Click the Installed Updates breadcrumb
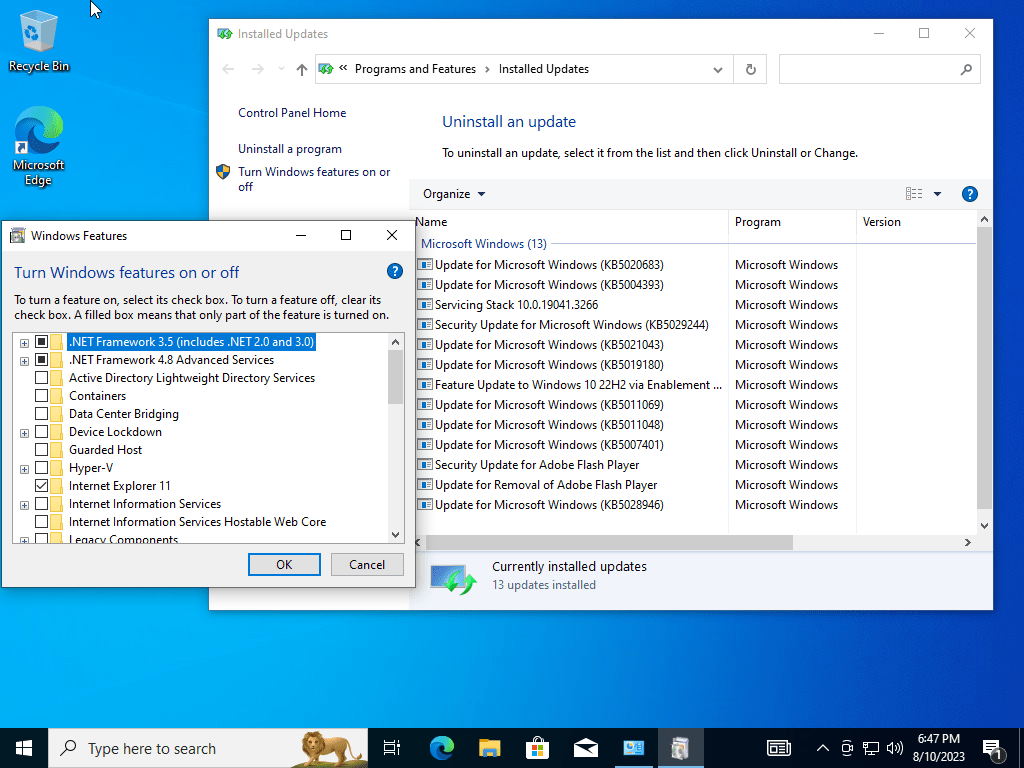The image size is (1024, 768). (543, 69)
